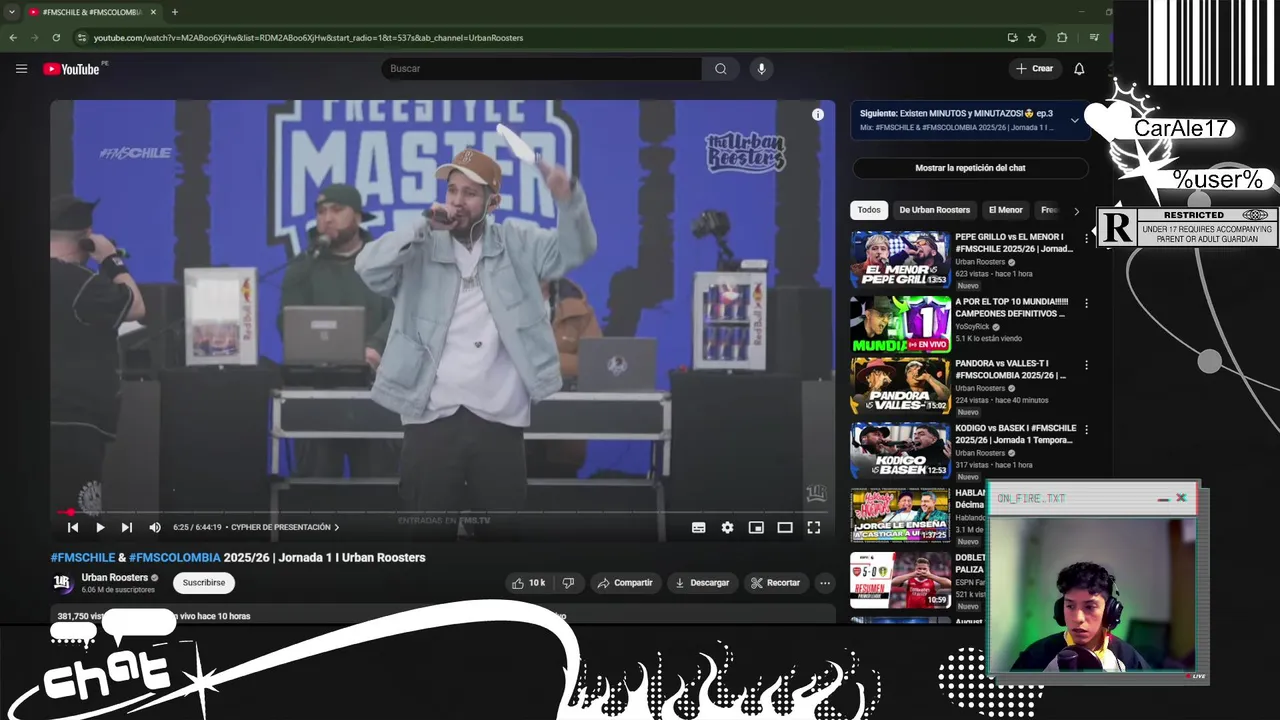Open the notifications bell
Screen dimensions: 1280x720
[1079, 69]
